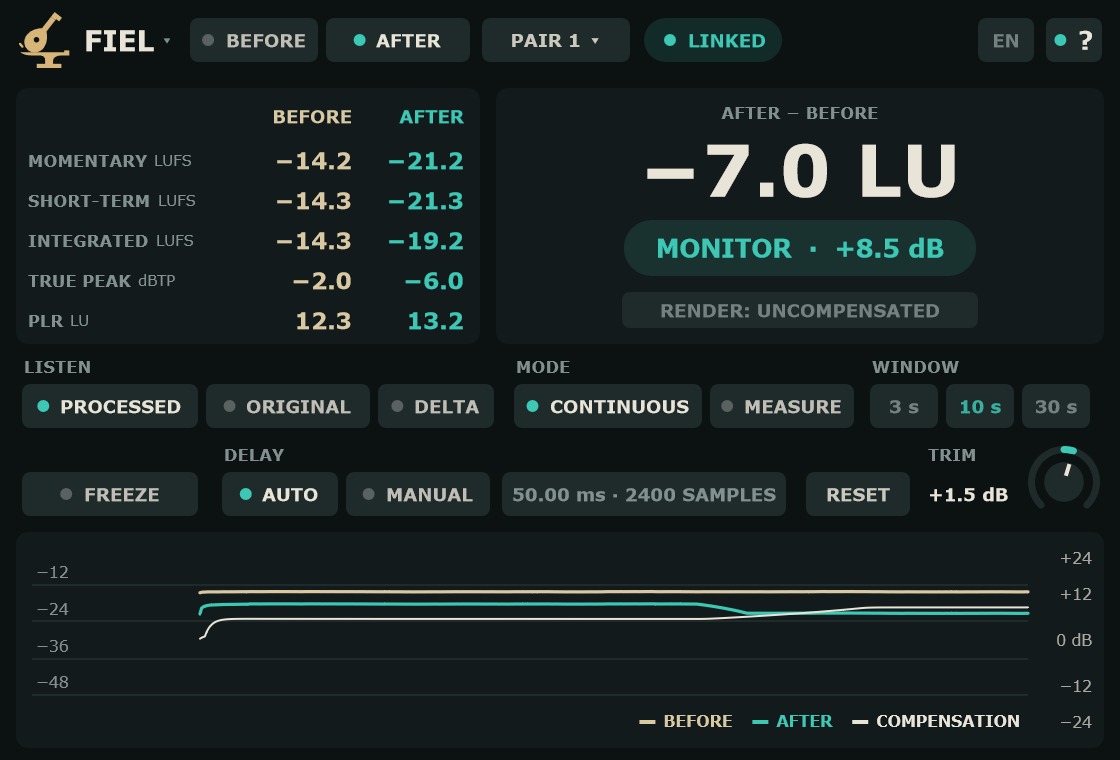The image size is (1120, 760).
Task: Choose CONTINUOUS mode
Action: [x=608, y=406]
